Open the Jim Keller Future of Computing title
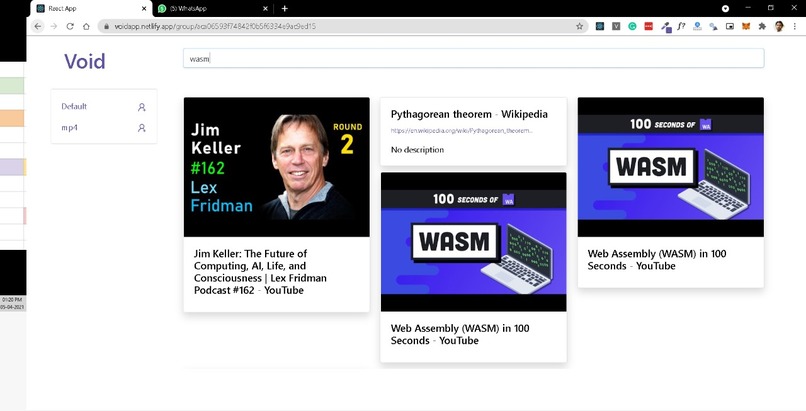The height and width of the screenshot is (411, 806). point(260,272)
